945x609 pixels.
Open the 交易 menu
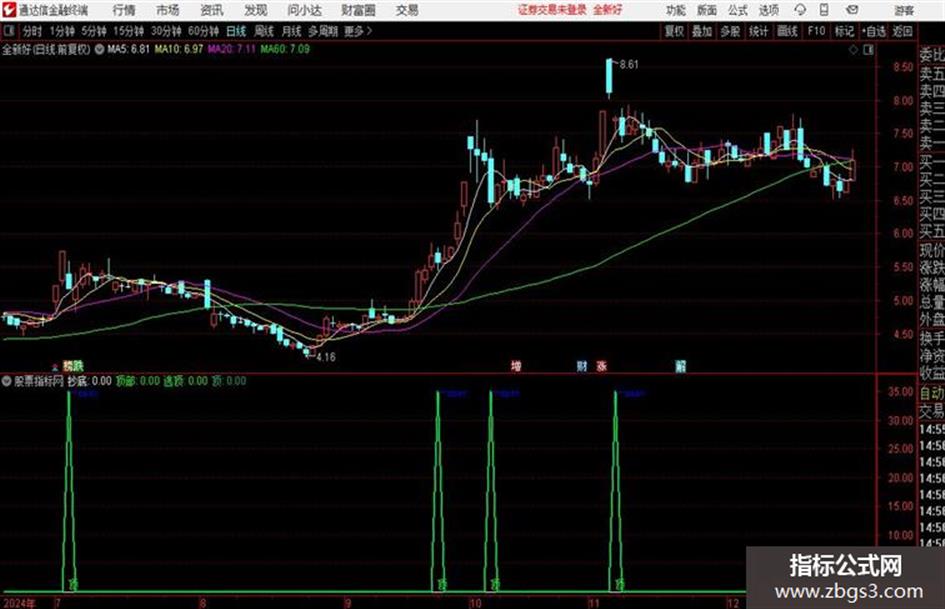(407, 10)
